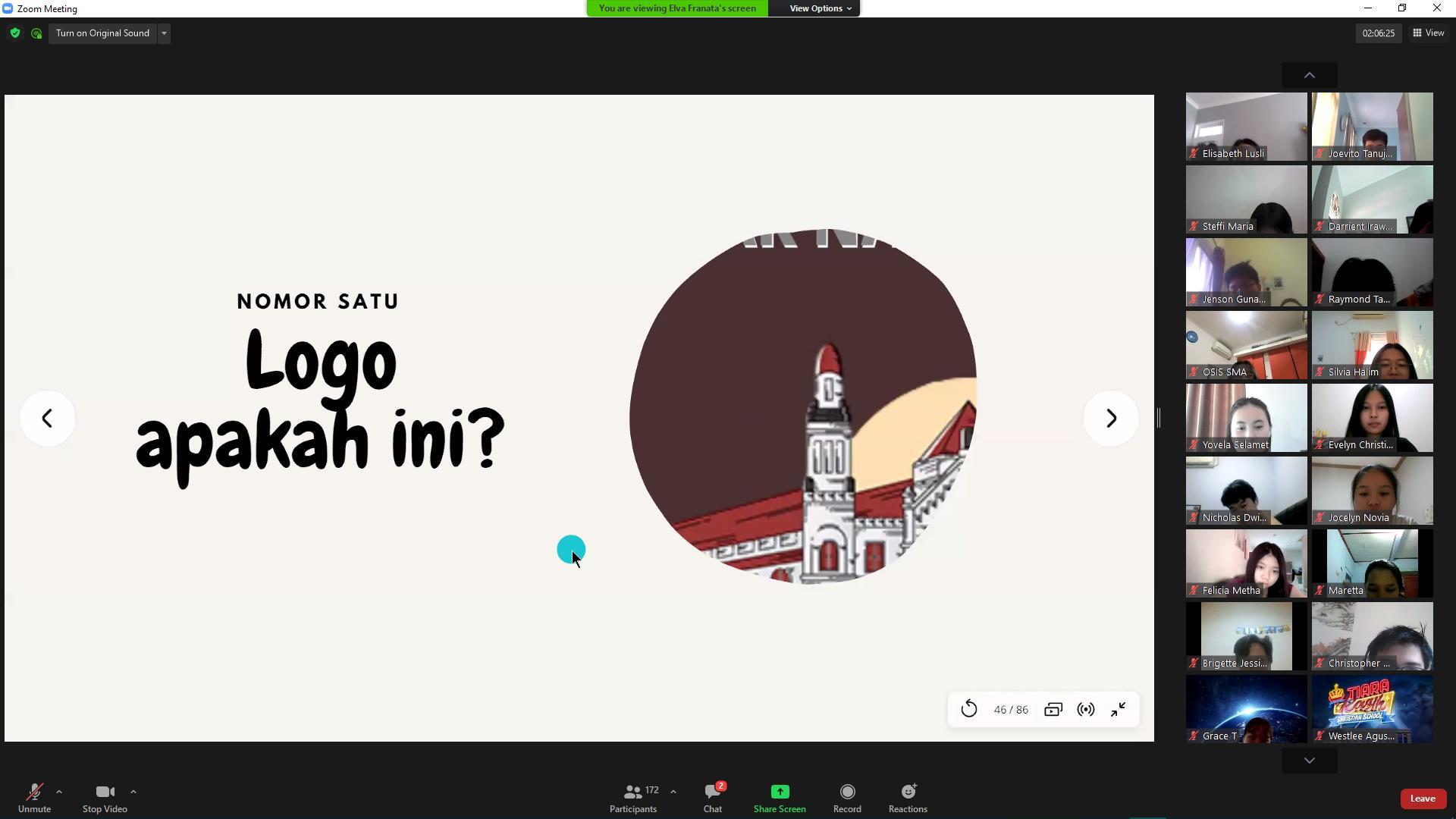Unmute the microphone

[34, 798]
